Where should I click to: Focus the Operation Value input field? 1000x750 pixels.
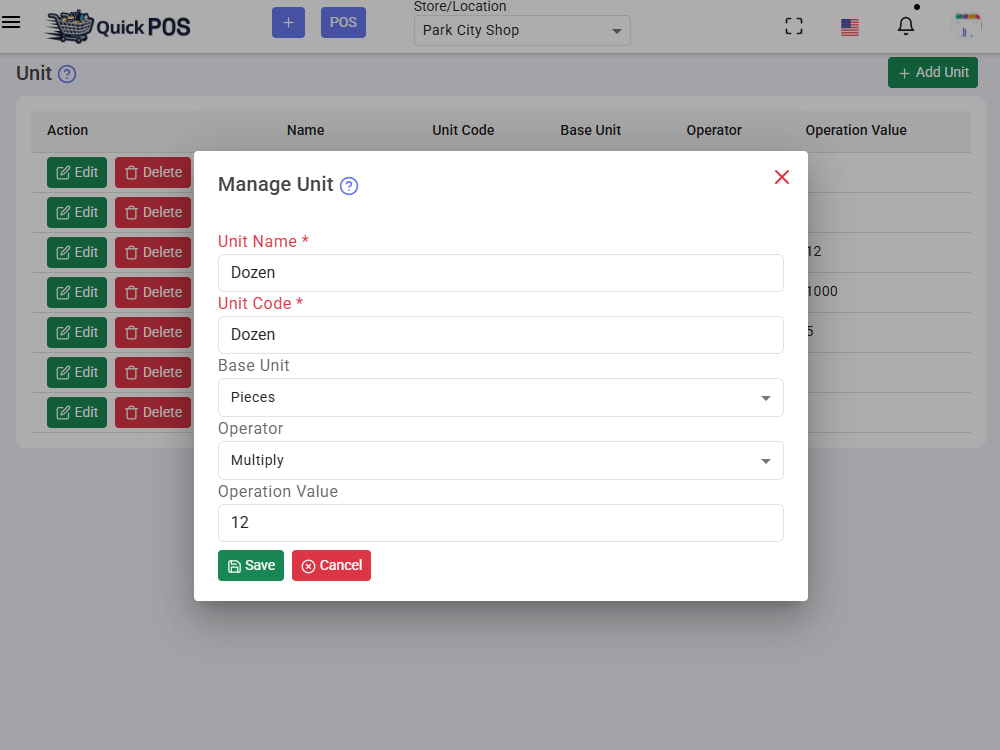501,523
